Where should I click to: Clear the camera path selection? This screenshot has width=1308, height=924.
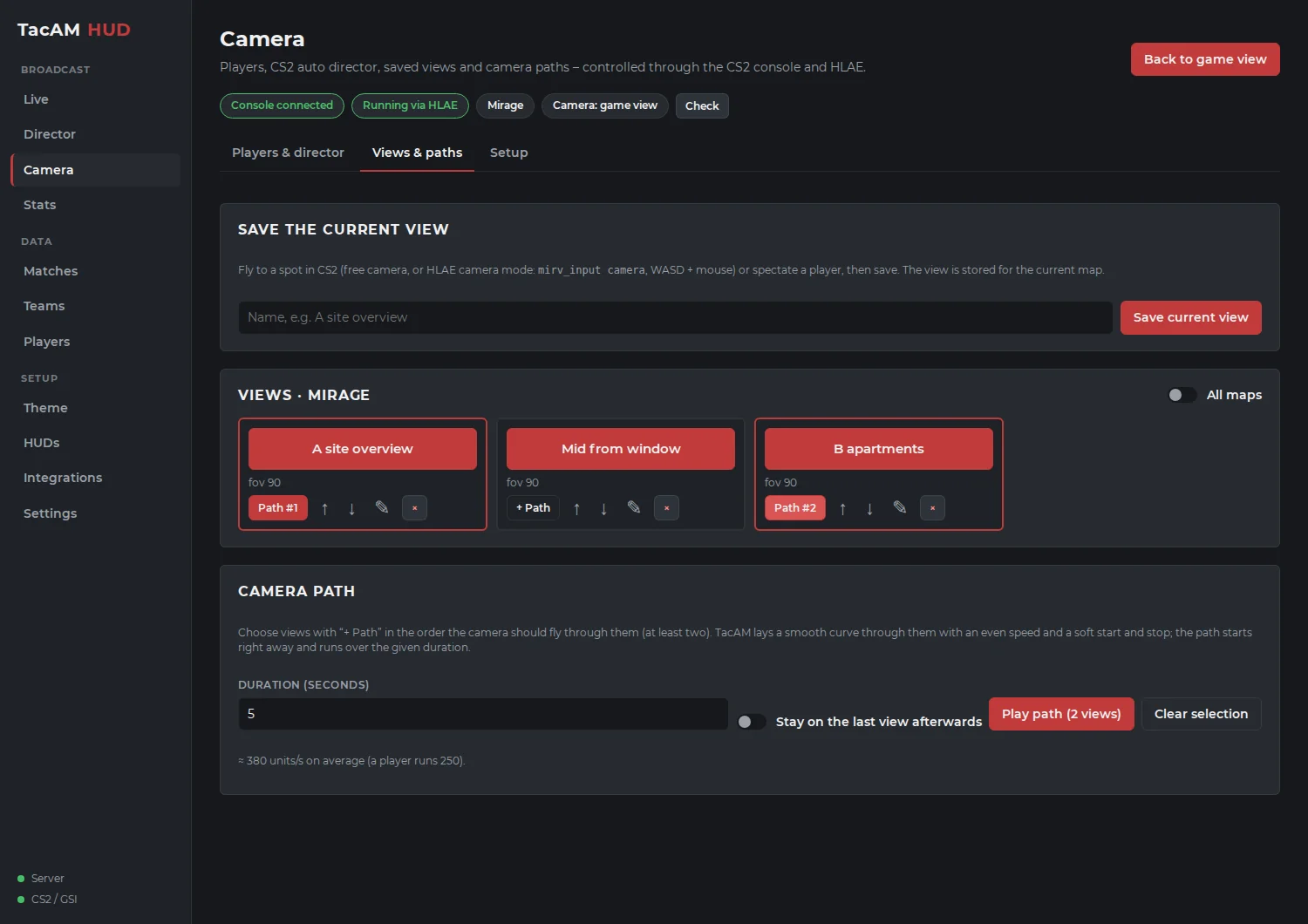(x=1201, y=714)
